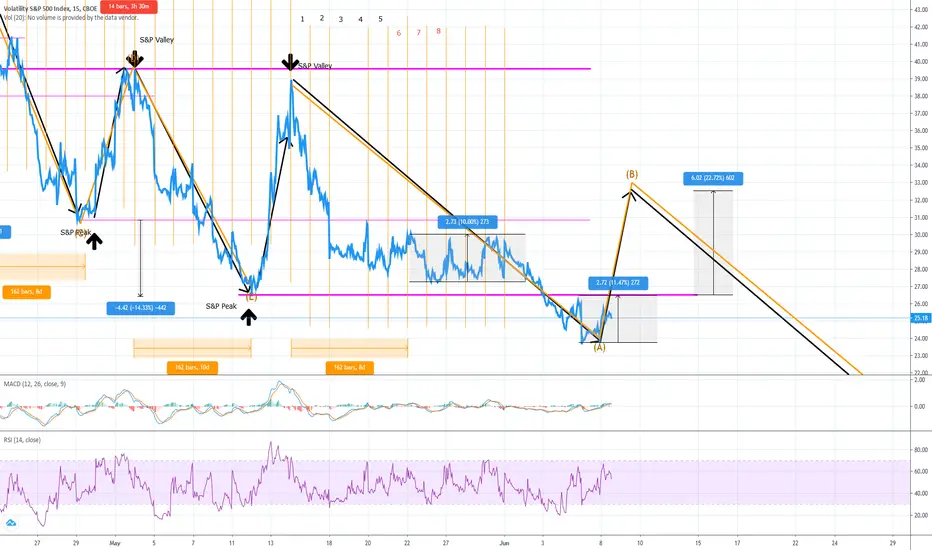Click 2.00 on the MACD scale

pos(920,379)
